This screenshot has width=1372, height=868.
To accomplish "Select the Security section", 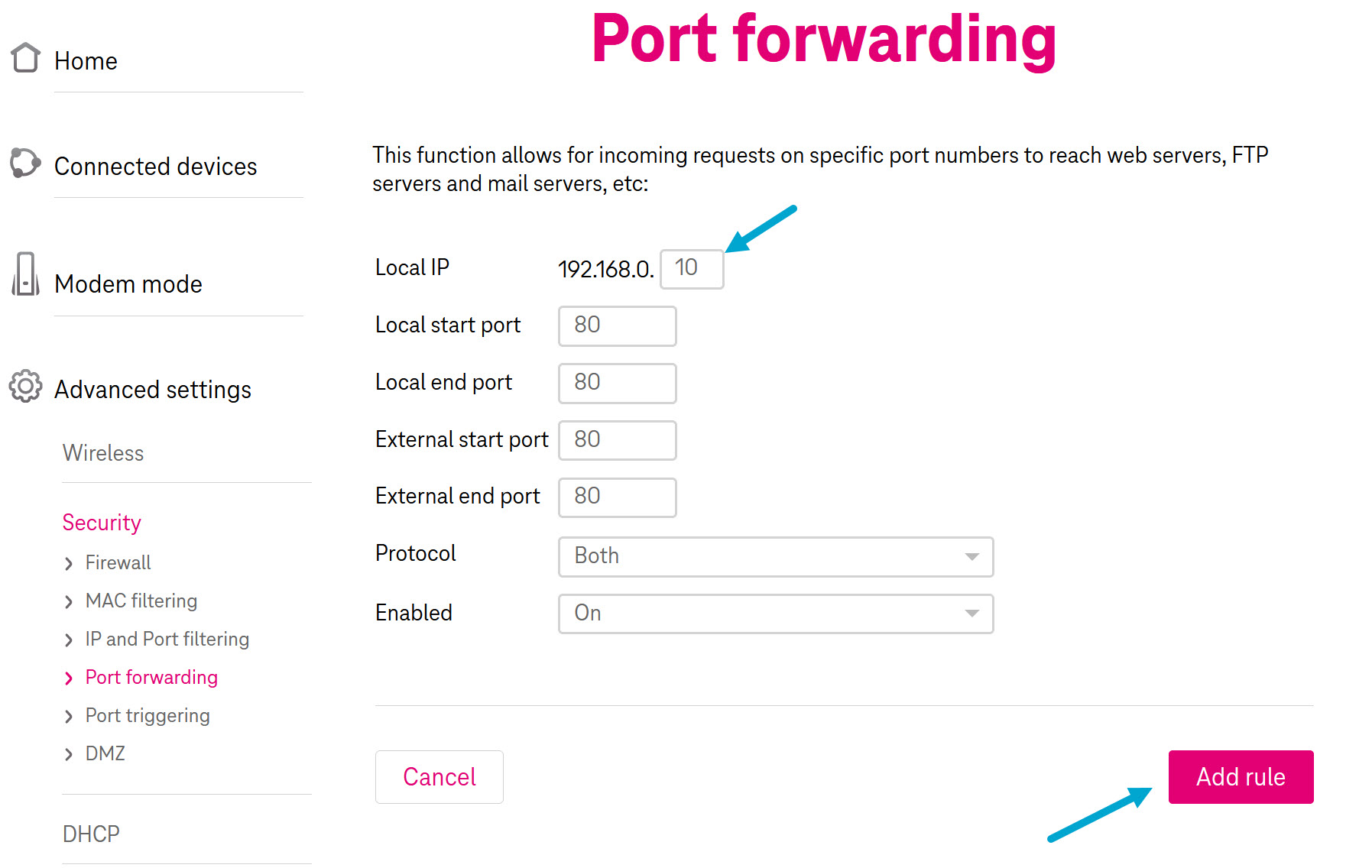I will [102, 523].
